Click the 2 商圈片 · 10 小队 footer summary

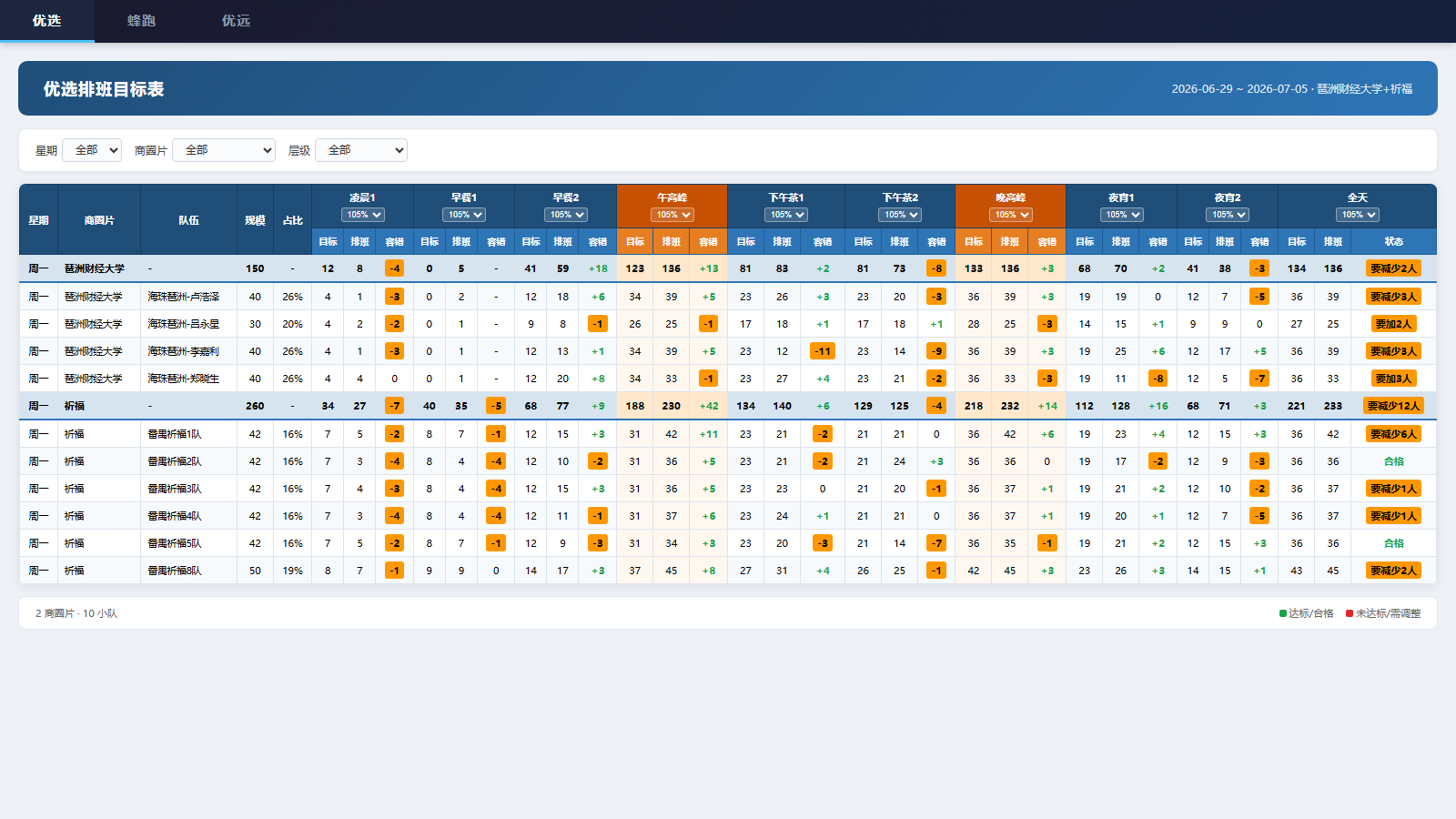click(76, 613)
